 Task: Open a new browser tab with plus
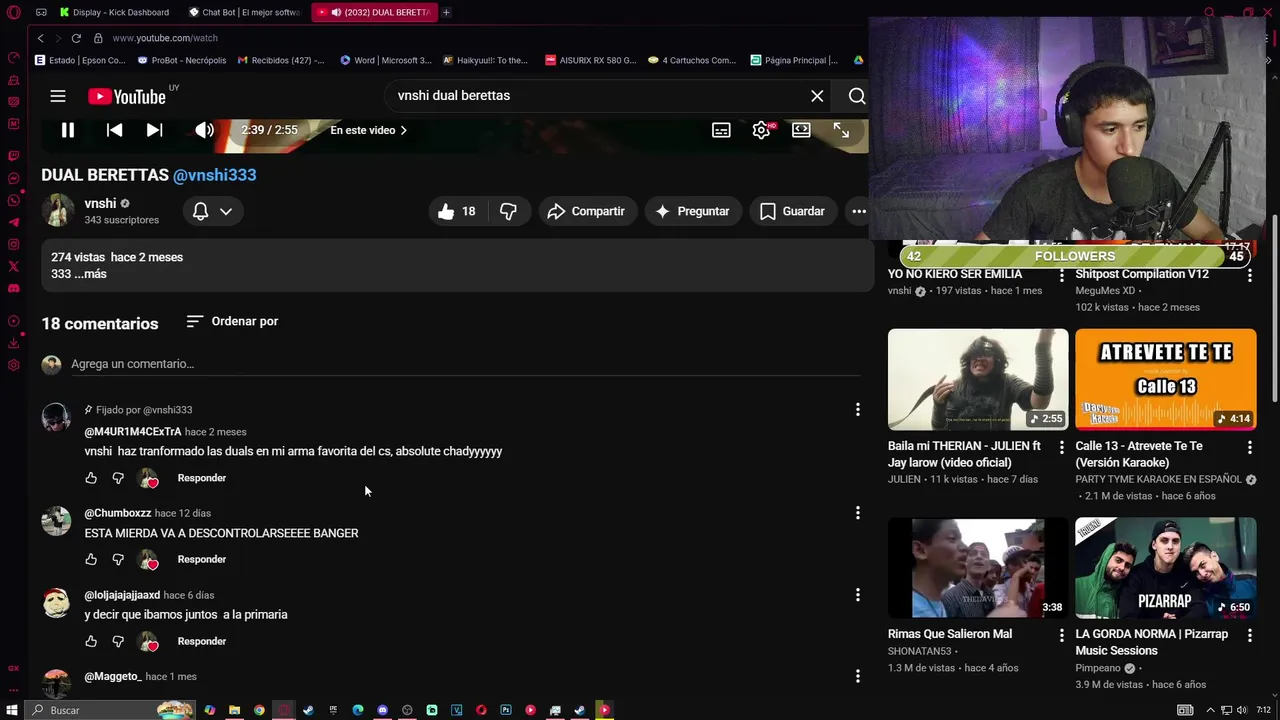446,12
